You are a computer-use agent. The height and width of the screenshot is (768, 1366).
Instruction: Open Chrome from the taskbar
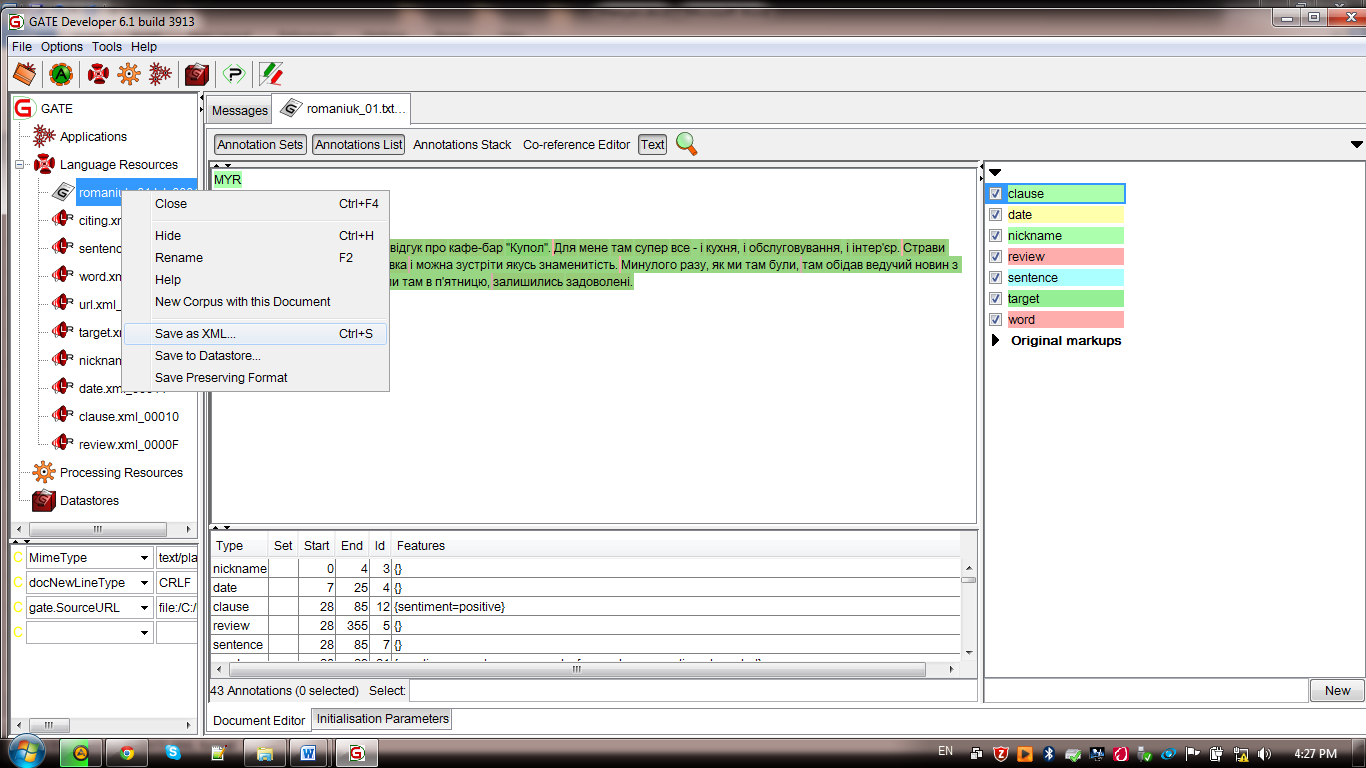127,752
